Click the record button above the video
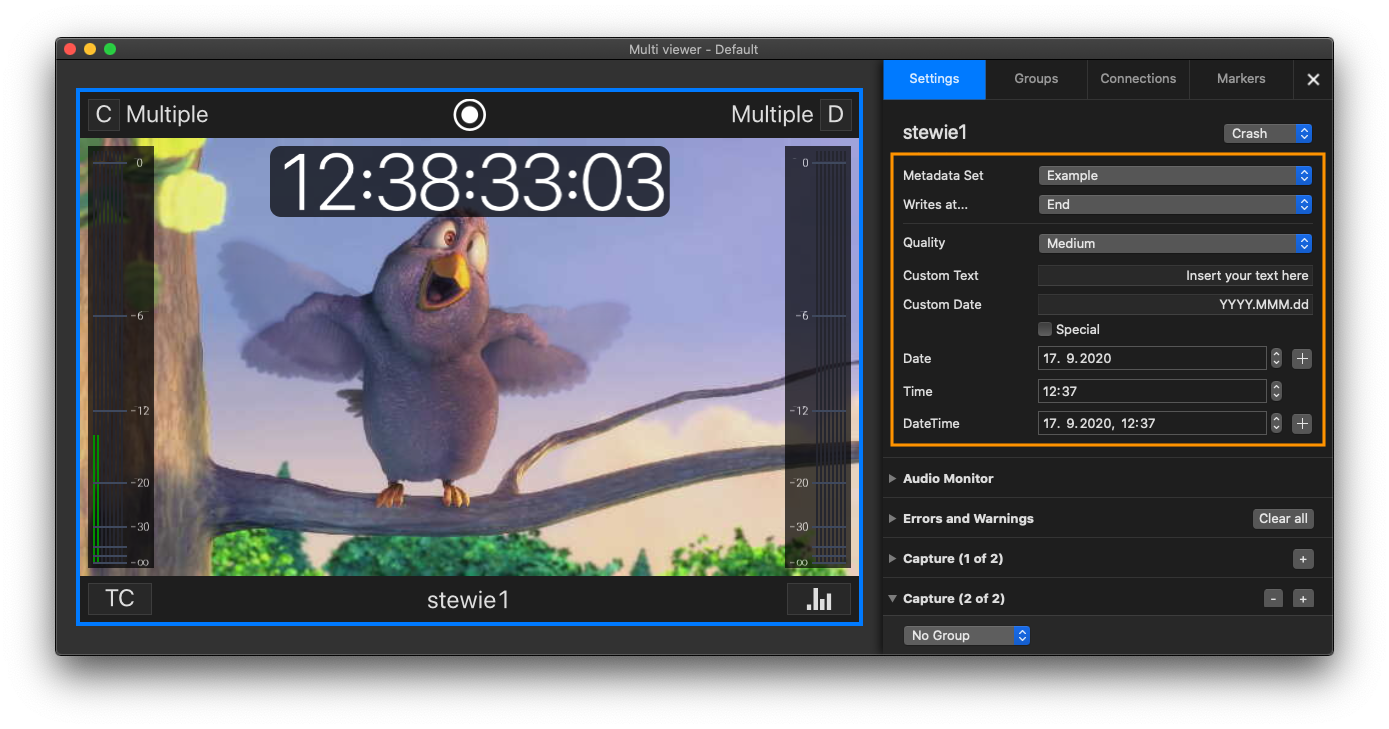The width and height of the screenshot is (1389, 729). coord(469,115)
